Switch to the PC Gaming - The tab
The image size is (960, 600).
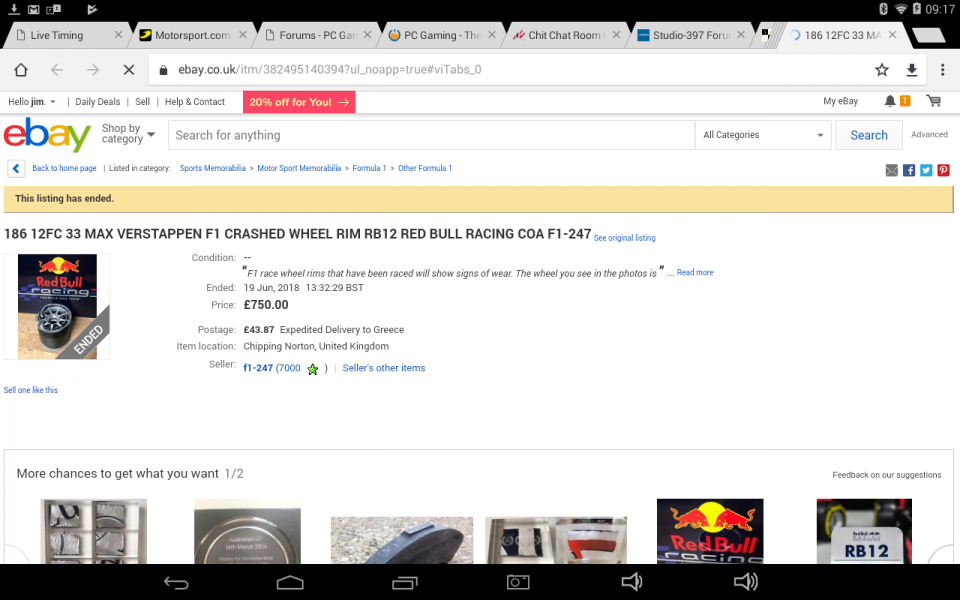coord(442,36)
